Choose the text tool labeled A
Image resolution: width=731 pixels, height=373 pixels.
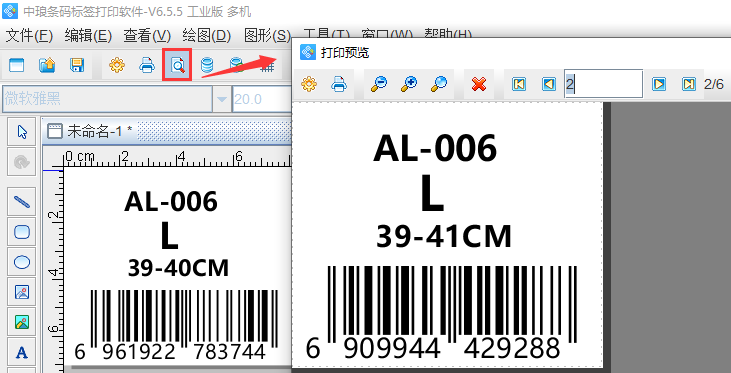[x=22, y=353]
